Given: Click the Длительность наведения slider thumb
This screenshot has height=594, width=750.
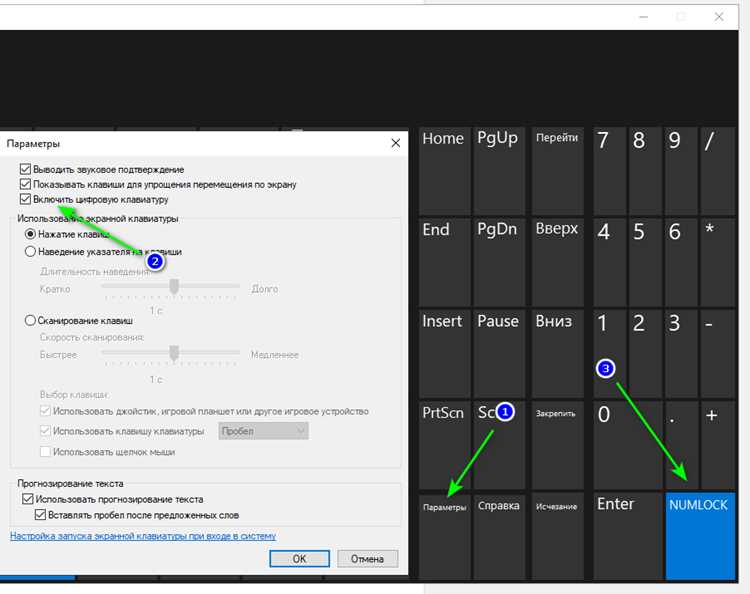Looking at the screenshot, I should click(x=174, y=286).
